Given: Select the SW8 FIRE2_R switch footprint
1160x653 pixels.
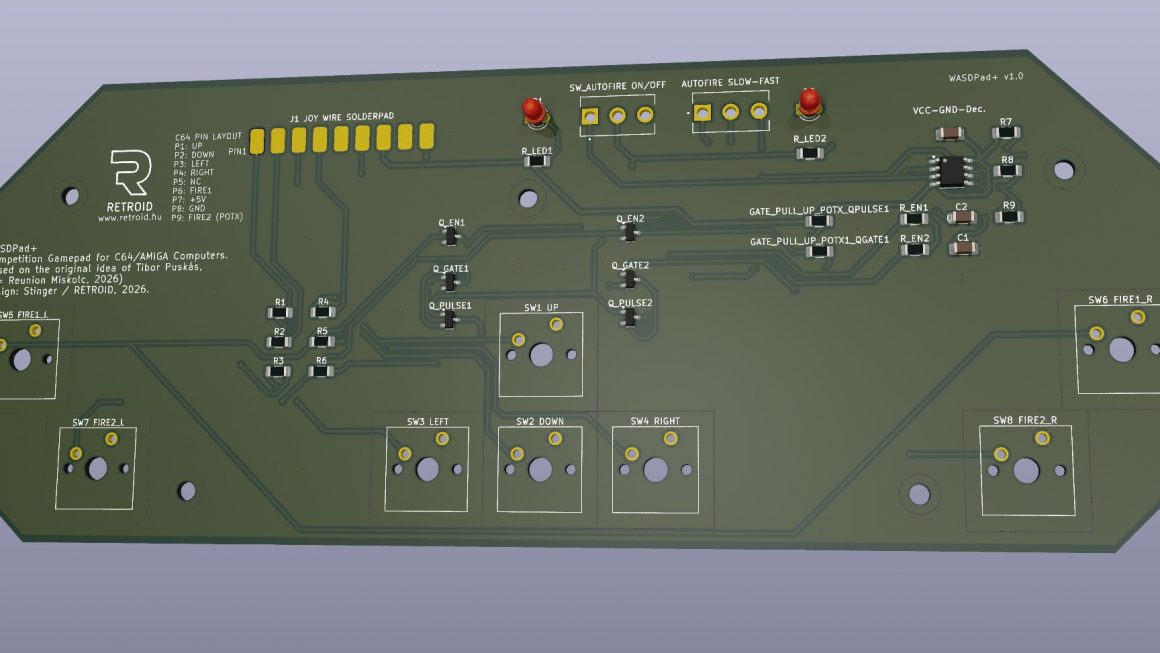Looking at the screenshot, I should tap(1025, 470).
